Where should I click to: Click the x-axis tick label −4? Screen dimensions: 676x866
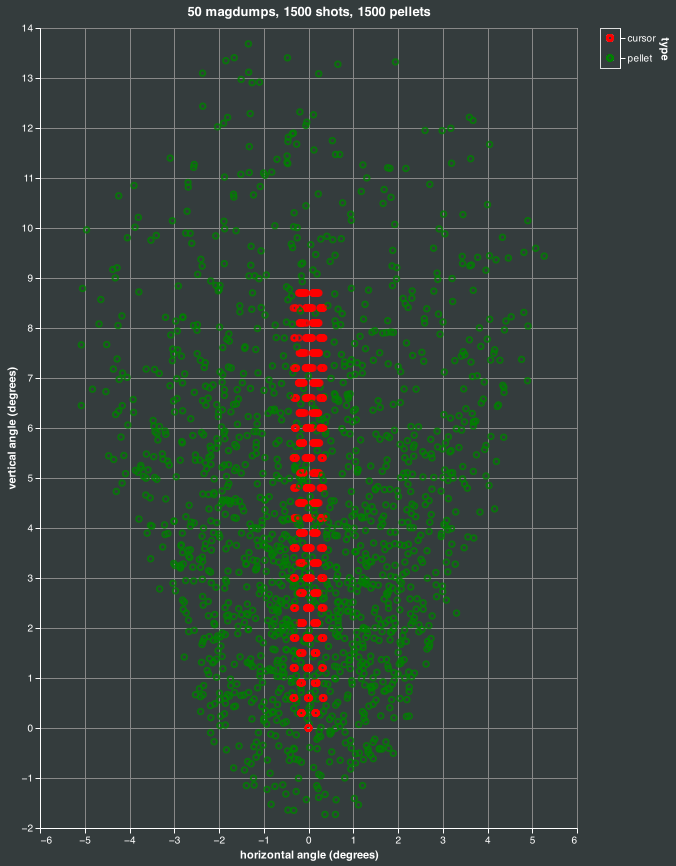click(130, 840)
